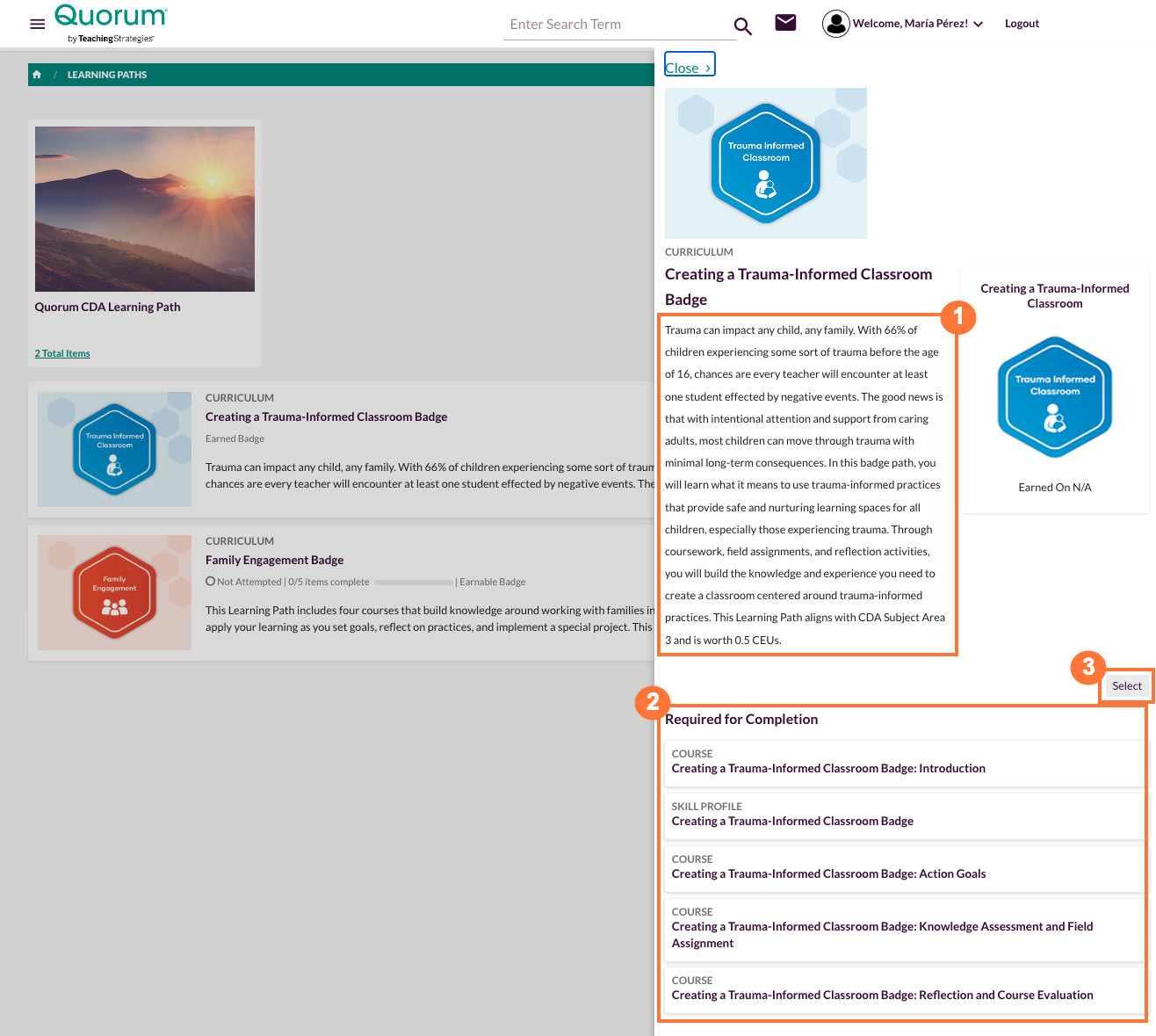
Task: Click the Not Attempted status circle
Action: (x=209, y=581)
